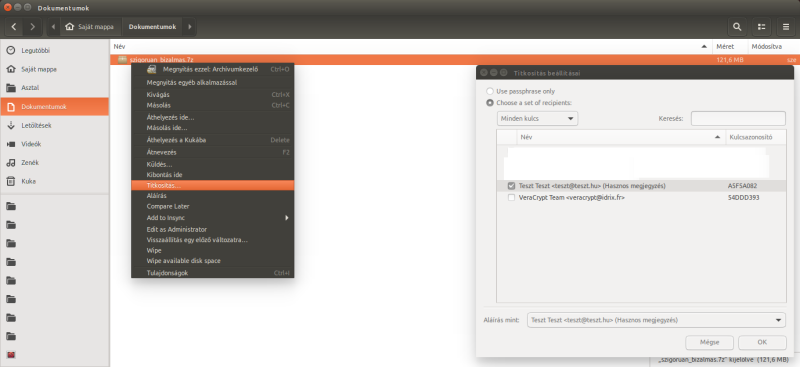Open search with the magnifier icon

pos(737,27)
